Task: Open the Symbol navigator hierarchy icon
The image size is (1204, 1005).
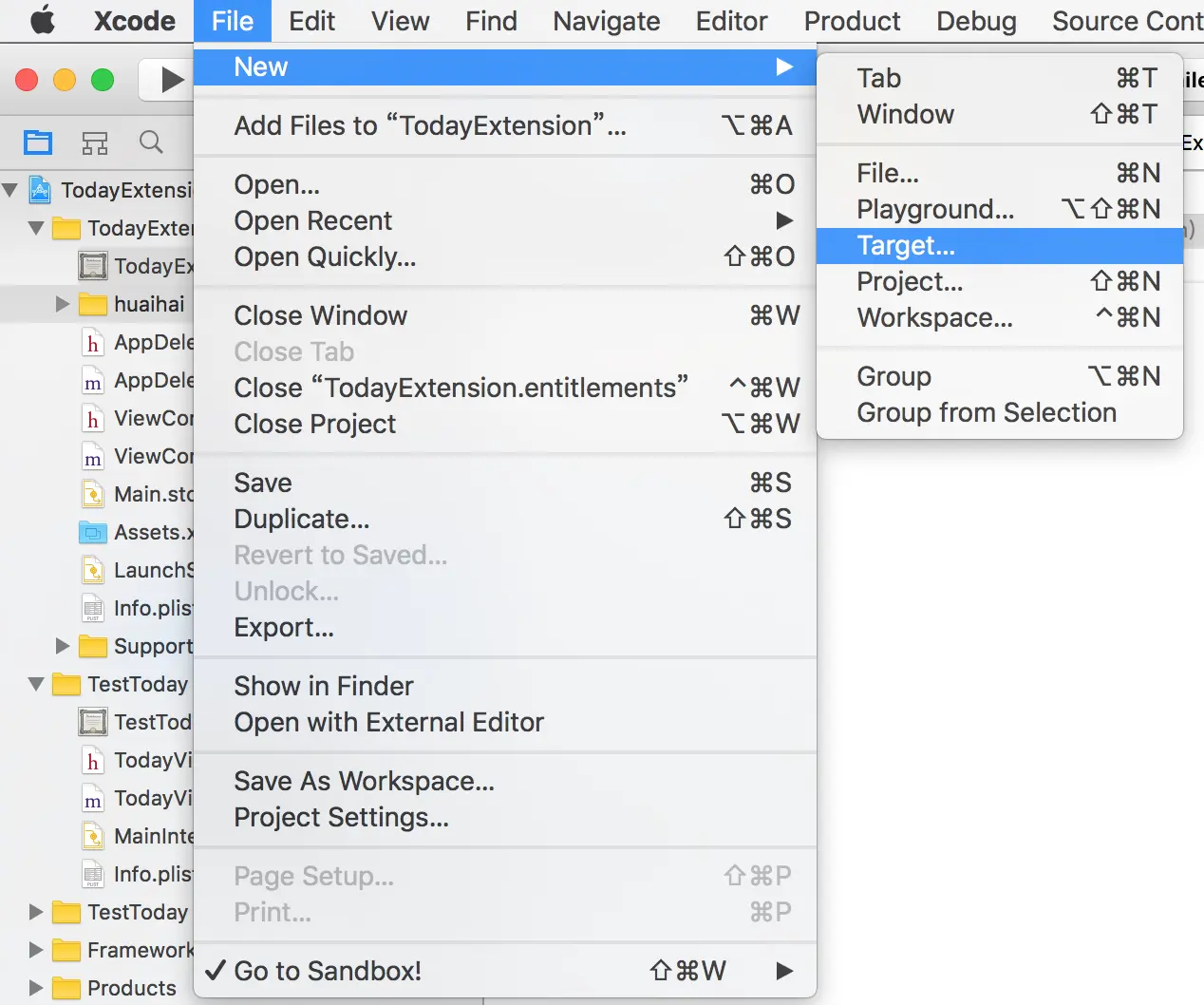Action: coord(95,142)
